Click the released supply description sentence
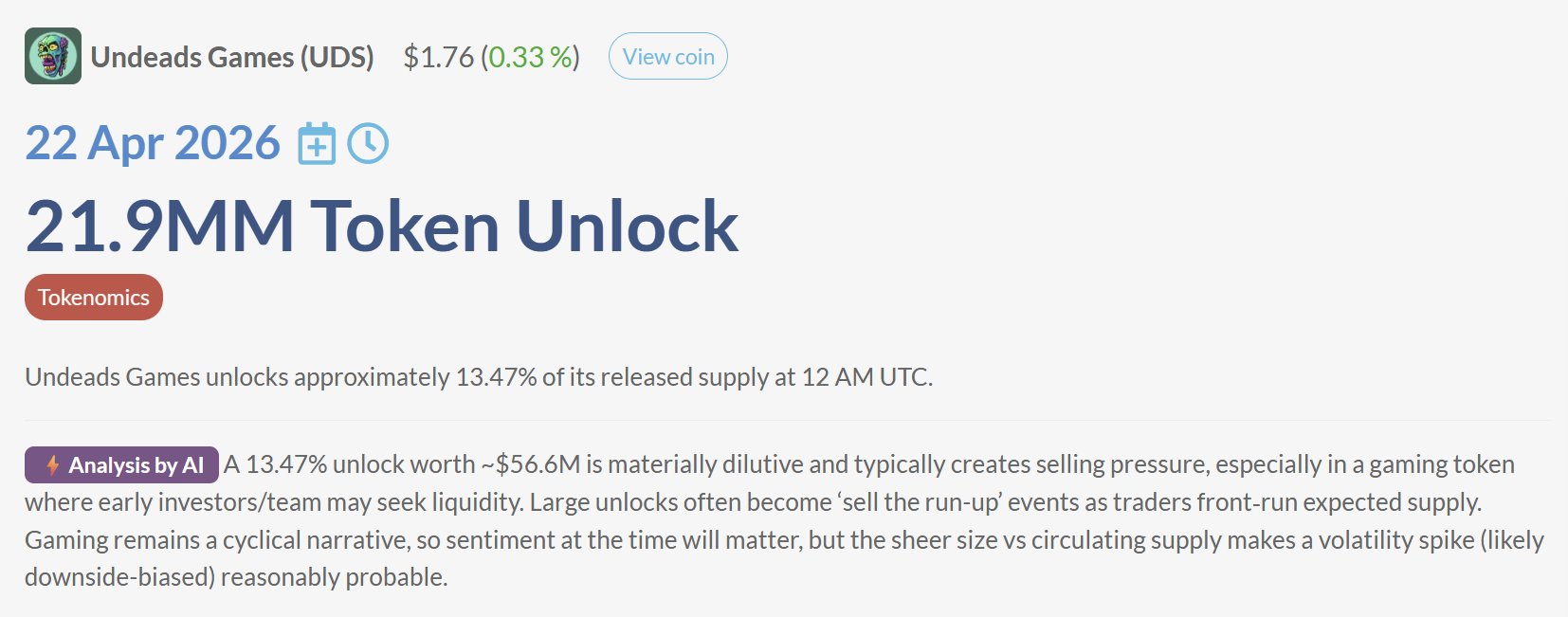 click(478, 377)
